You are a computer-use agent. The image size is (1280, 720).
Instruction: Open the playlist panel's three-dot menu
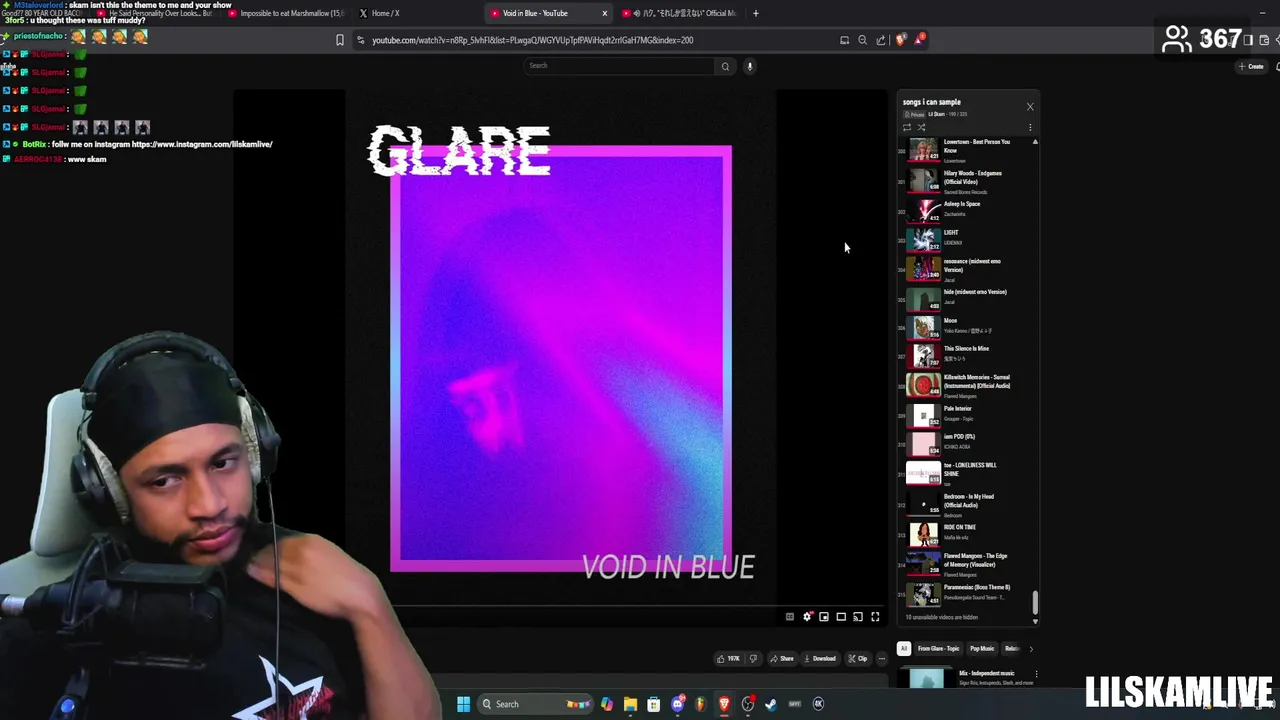pyautogui.click(x=1030, y=127)
